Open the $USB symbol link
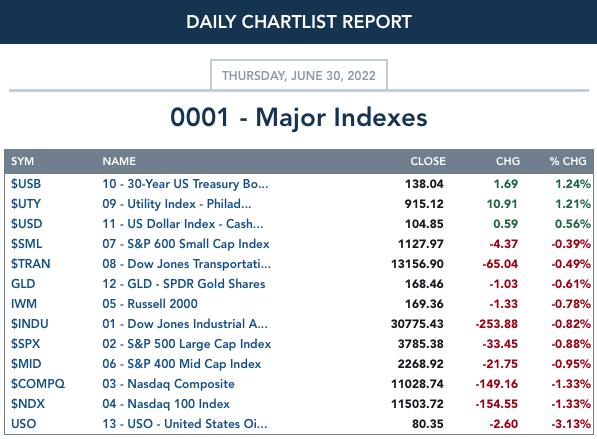 point(26,184)
